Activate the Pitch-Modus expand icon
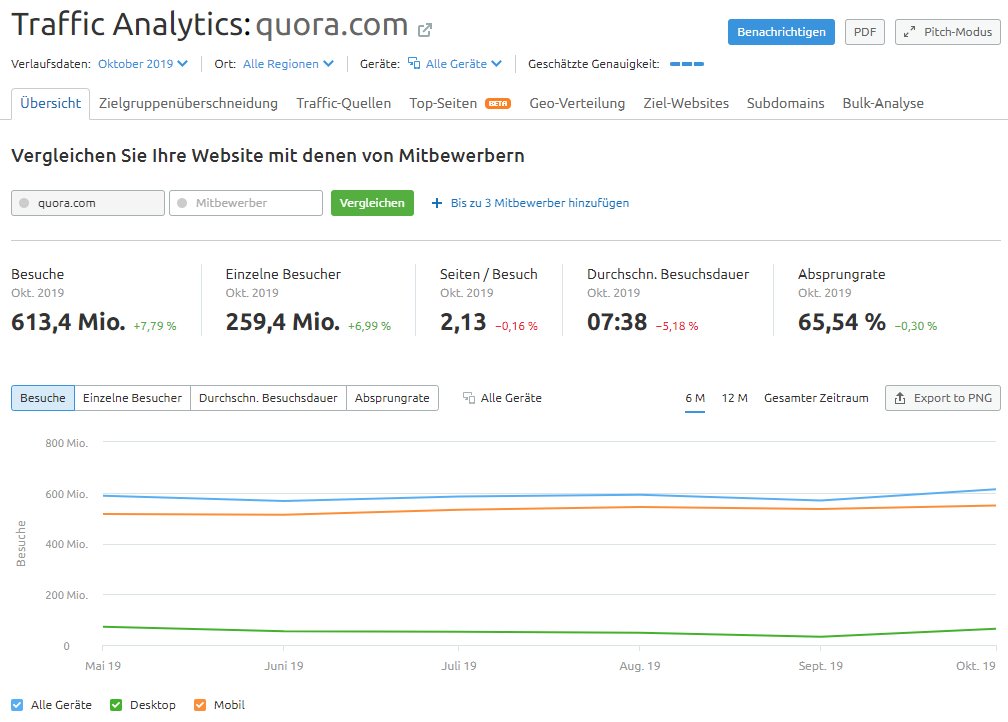Viewport: 1008px width, 722px height. (x=909, y=31)
